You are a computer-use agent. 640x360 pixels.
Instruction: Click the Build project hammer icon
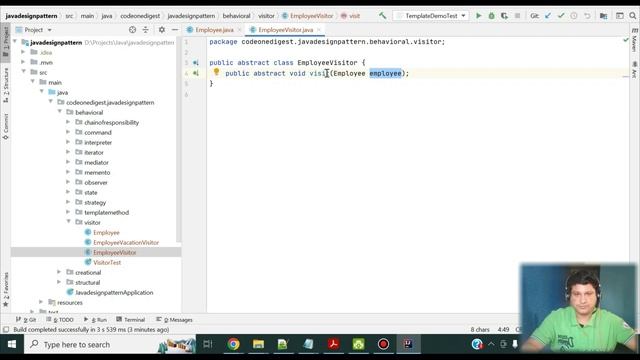point(382,16)
